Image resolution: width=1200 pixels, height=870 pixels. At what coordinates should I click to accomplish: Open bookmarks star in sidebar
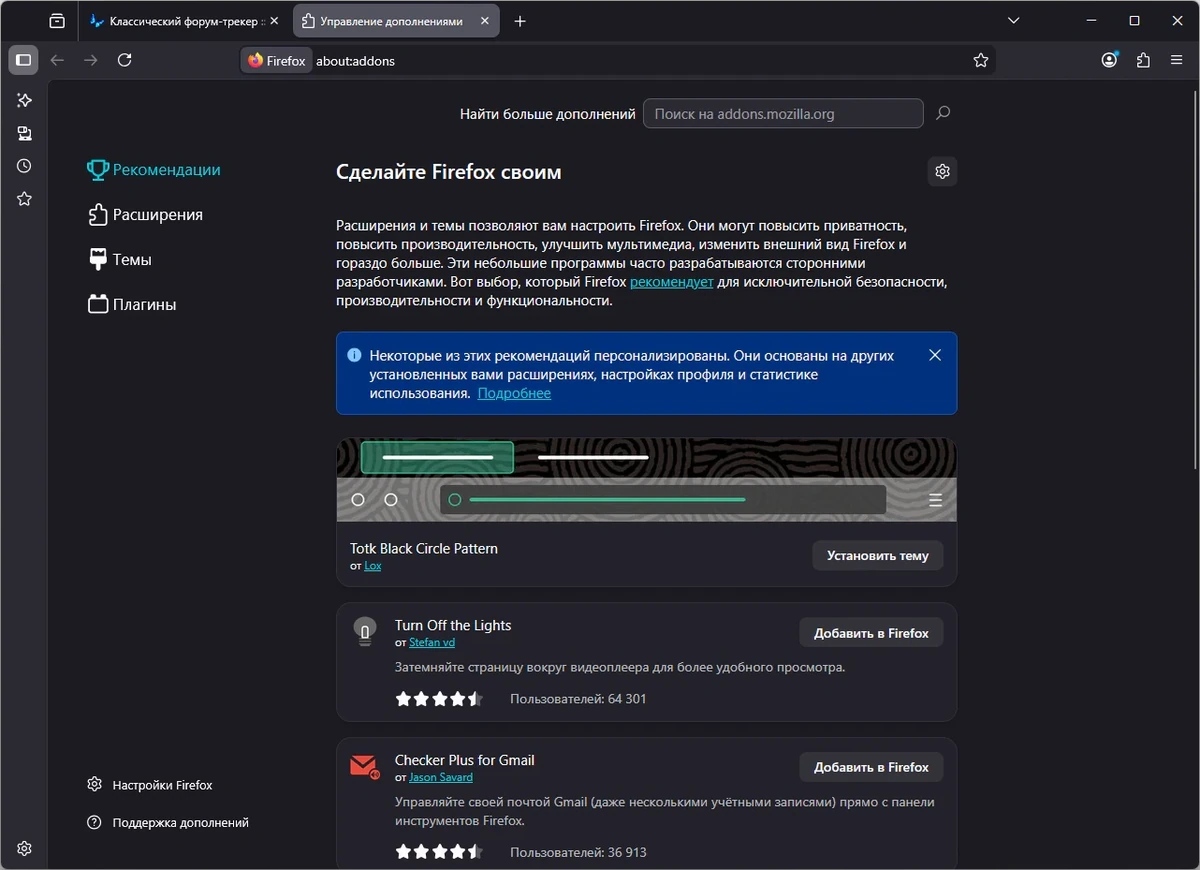click(x=24, y=199)
